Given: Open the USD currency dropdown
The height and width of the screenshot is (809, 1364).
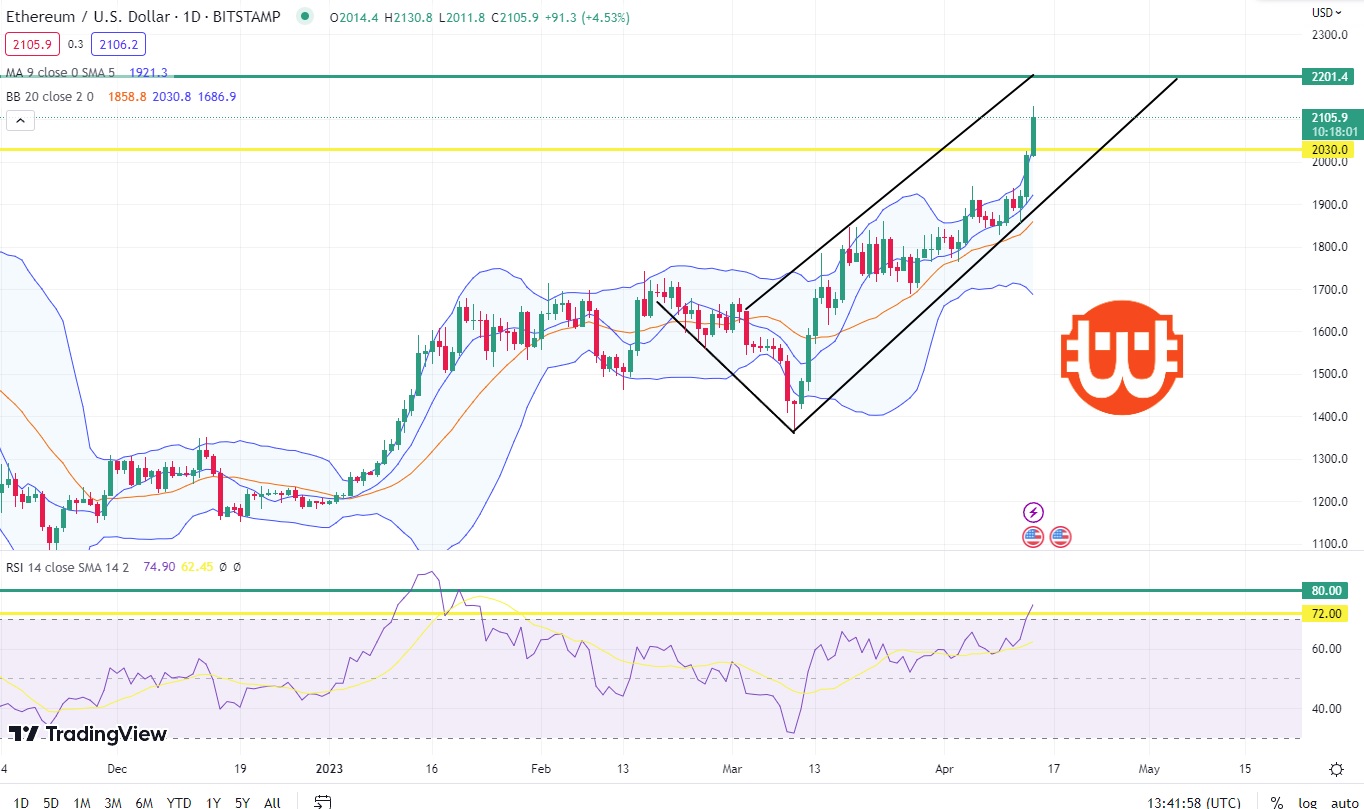Looking at the screenshot, I should tap(1326, 12).
